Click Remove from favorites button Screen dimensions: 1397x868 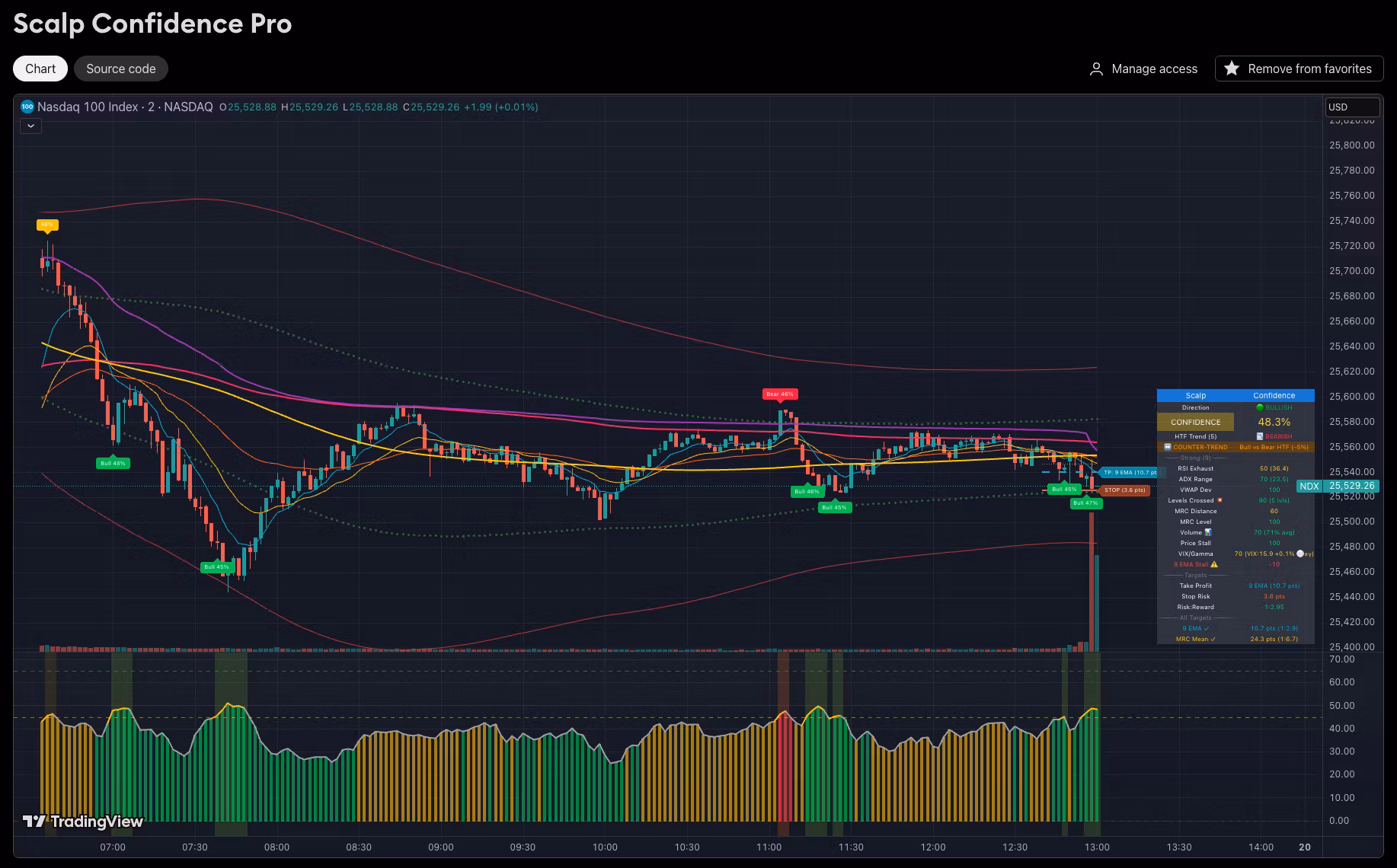(1299, 69)
